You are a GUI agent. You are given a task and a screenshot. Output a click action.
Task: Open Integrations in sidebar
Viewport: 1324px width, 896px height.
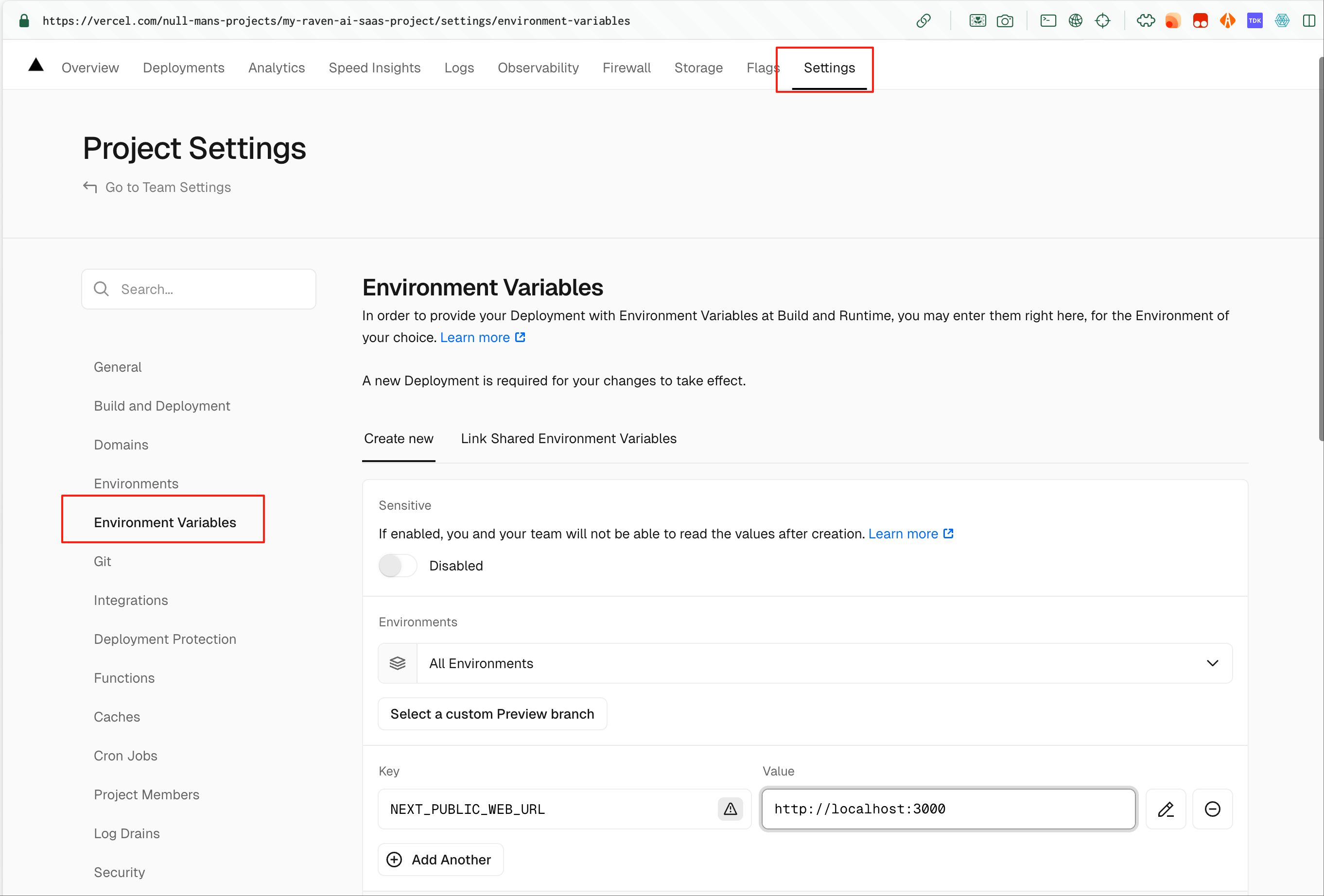[x=131, y=600]
